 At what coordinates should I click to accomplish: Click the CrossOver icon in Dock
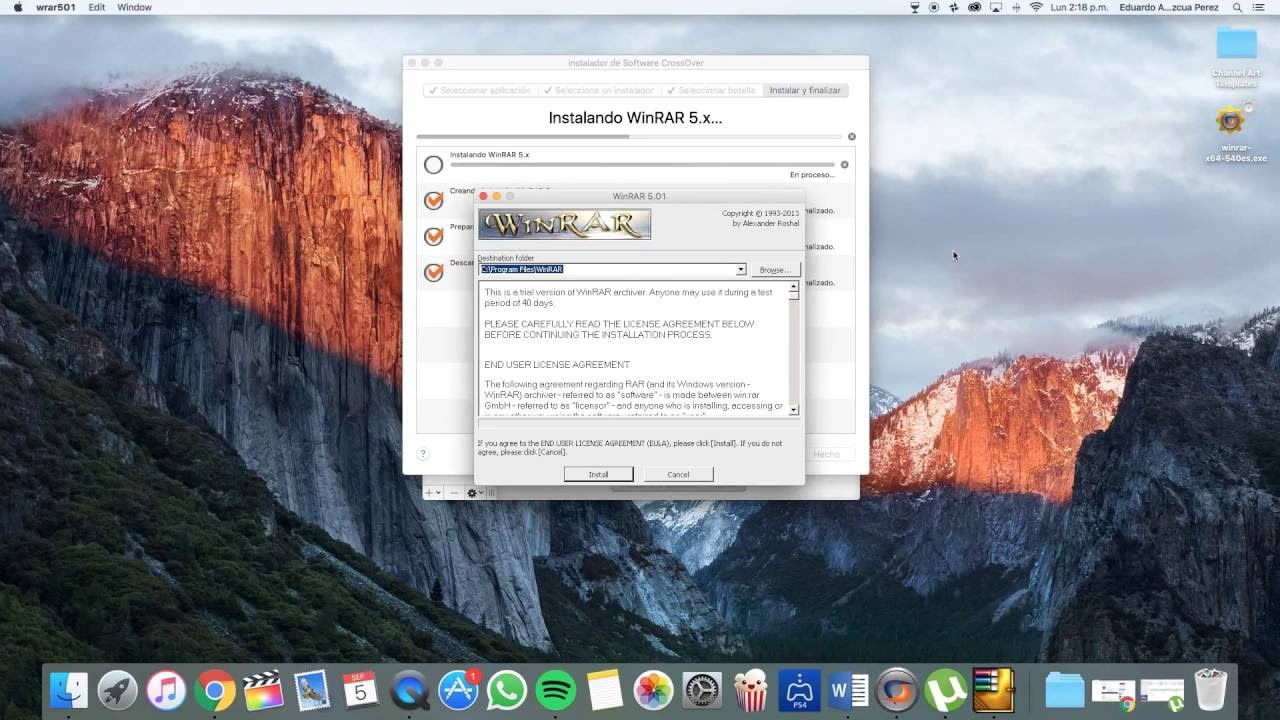tap(897, 690)
